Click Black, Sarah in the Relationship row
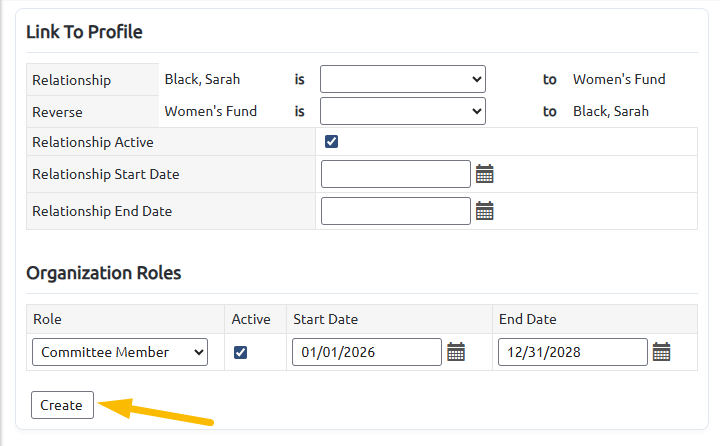The image size is (720, 446). pos(202,79)
